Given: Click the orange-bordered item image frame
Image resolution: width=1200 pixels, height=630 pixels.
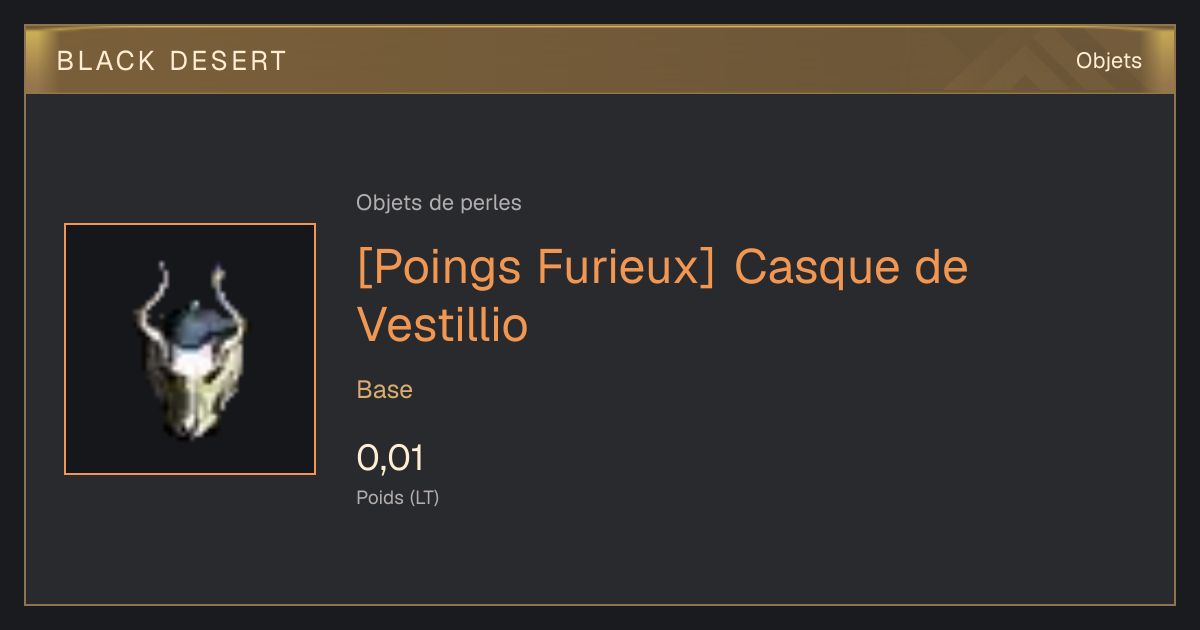Looking at the screenshot, I should pos(190,349).
